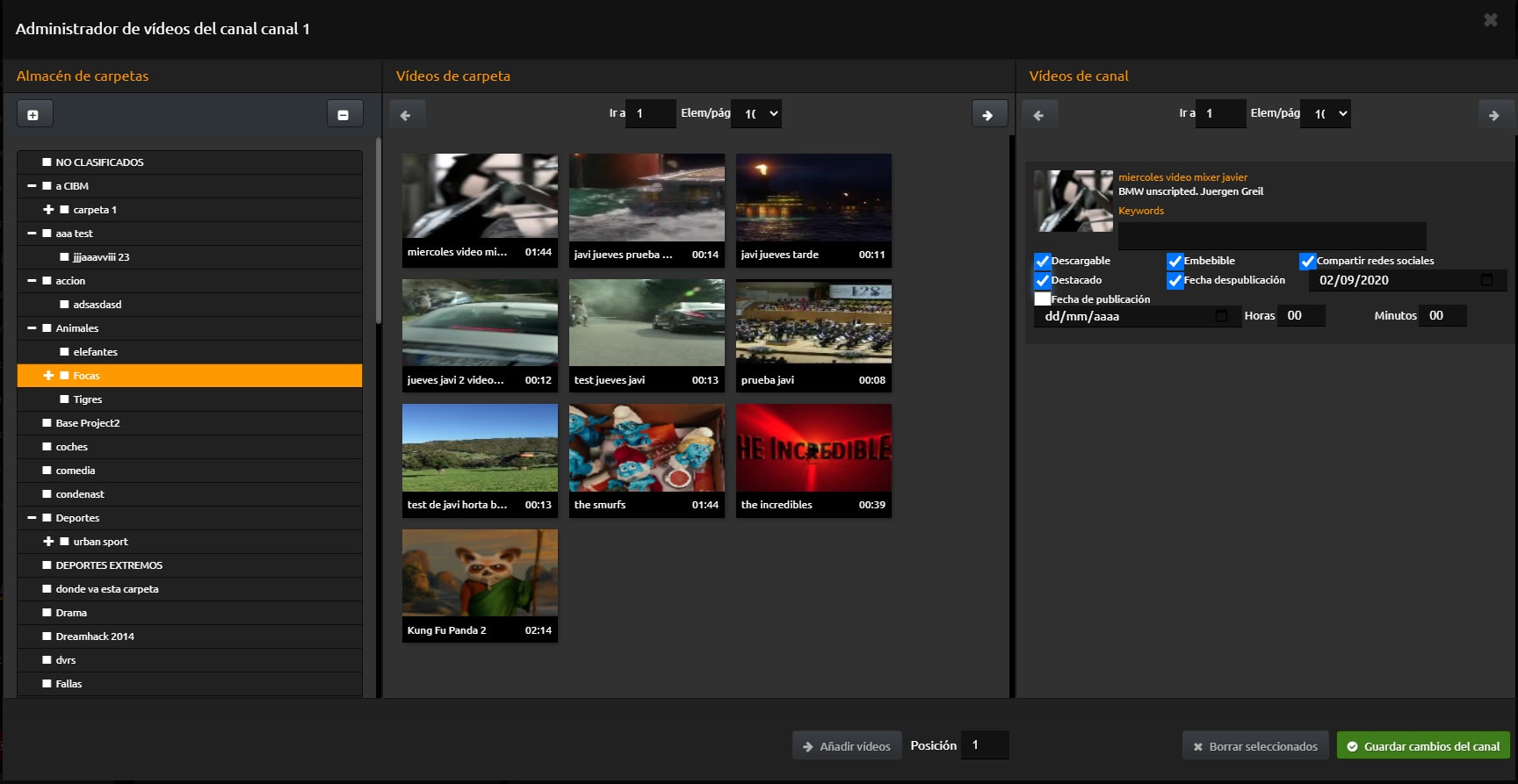
Task: Click Ir a page field in Vídeos de canal
Action: tap(1220, 113)
